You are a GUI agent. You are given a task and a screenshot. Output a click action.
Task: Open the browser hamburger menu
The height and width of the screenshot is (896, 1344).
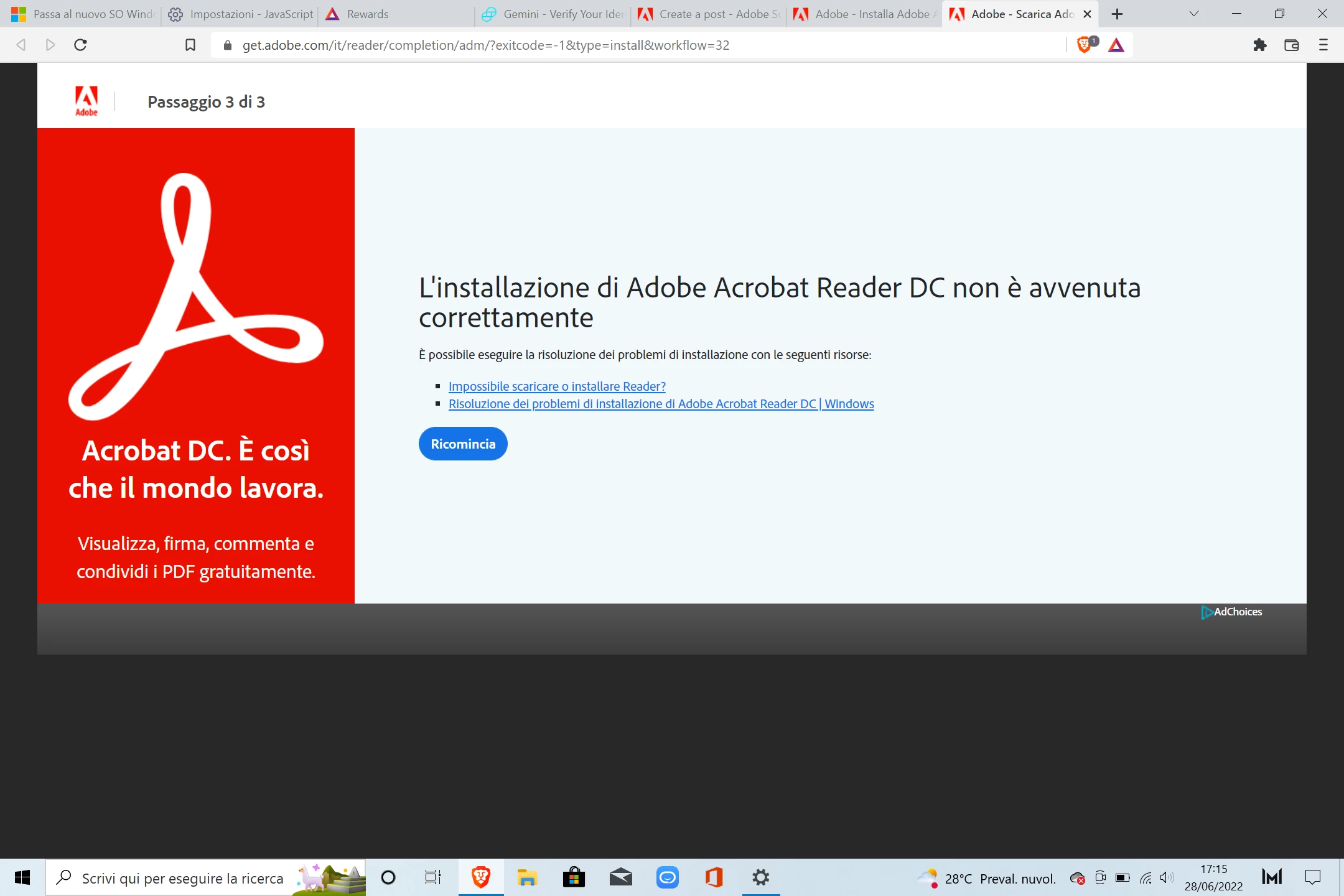coord(1323,45)
